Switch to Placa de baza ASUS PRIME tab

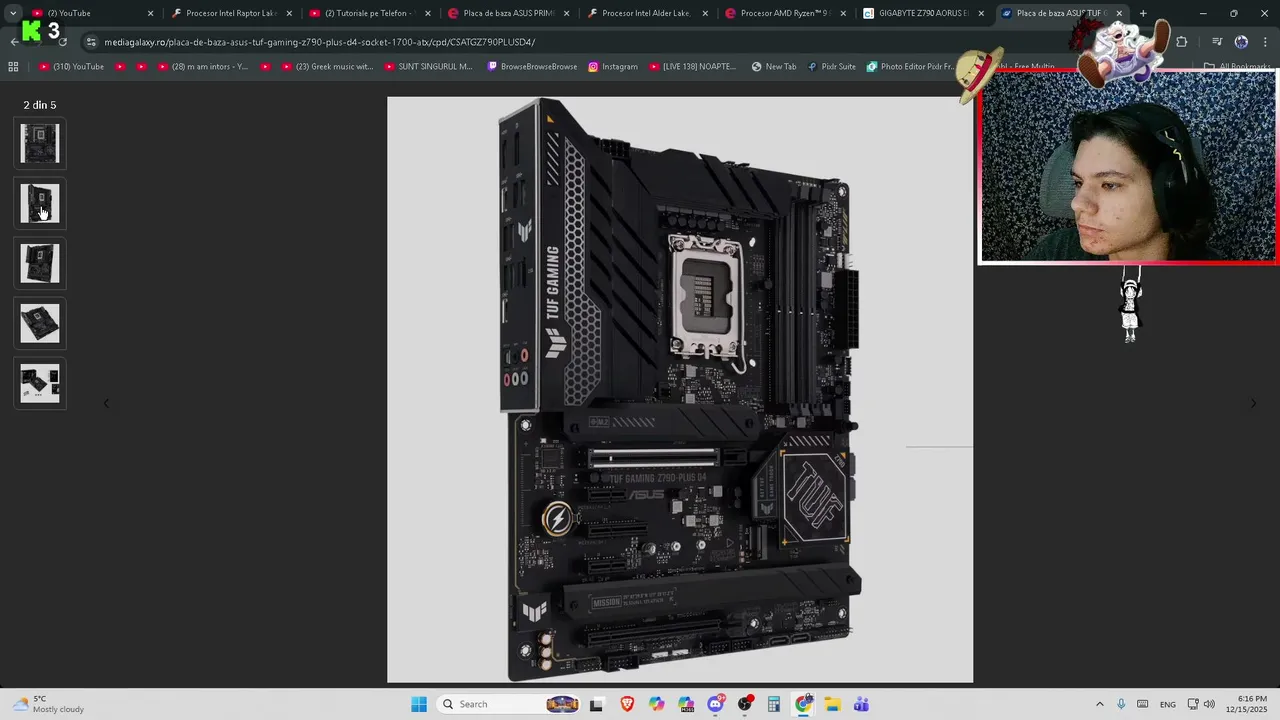tap(508, 13)
